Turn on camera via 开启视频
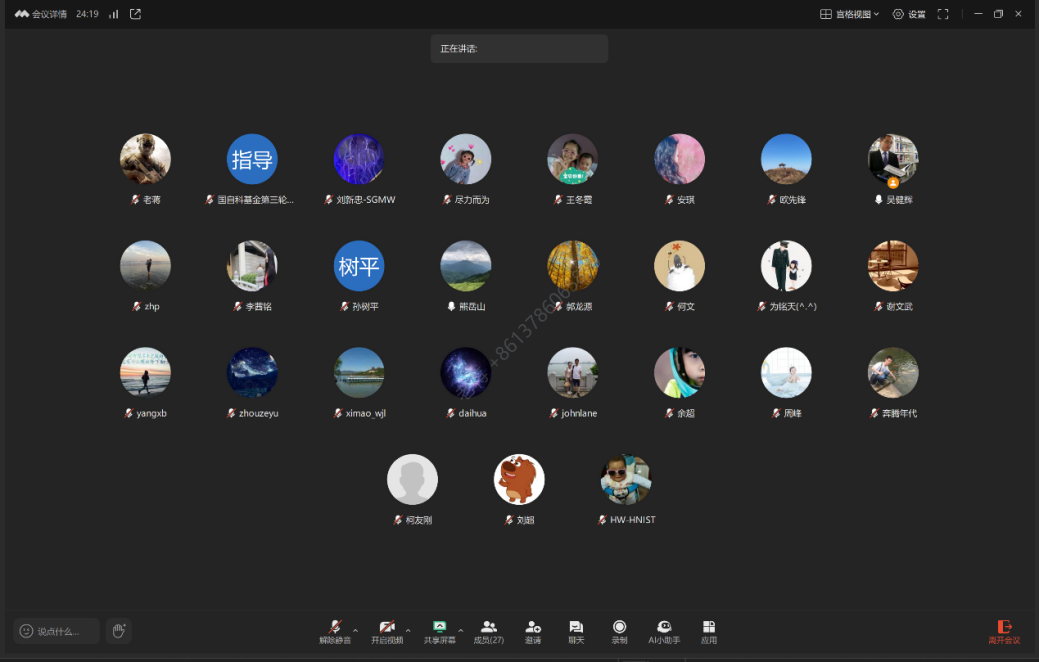The height and width of the screenshot is (662, 1039). click(386, 627)
